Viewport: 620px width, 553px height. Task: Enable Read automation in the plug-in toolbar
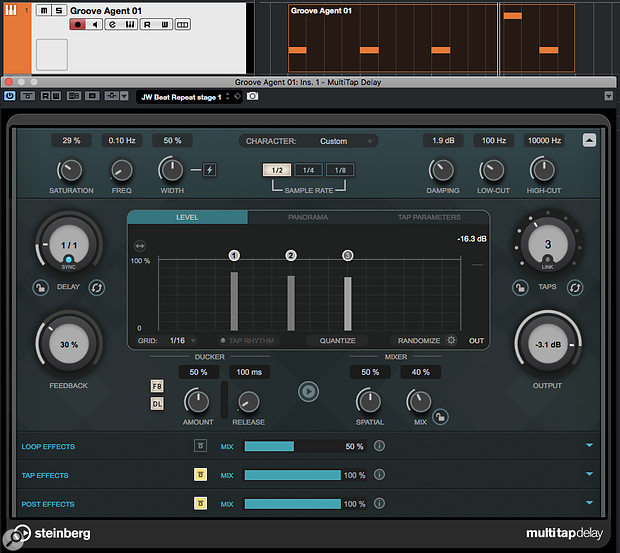point(45,96)
